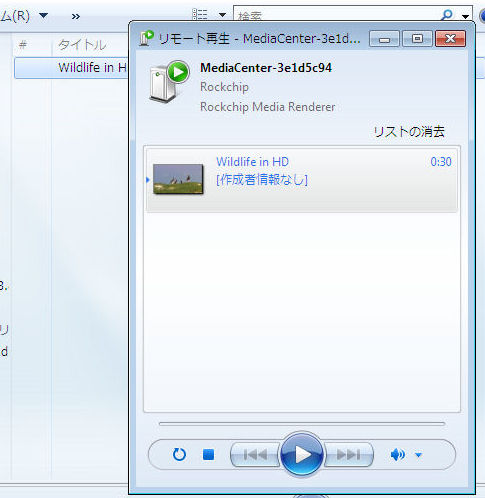The image size is (485, 498).
Task: Toggle repeat with the circular arrow icon
Action: tap(179, 454)
